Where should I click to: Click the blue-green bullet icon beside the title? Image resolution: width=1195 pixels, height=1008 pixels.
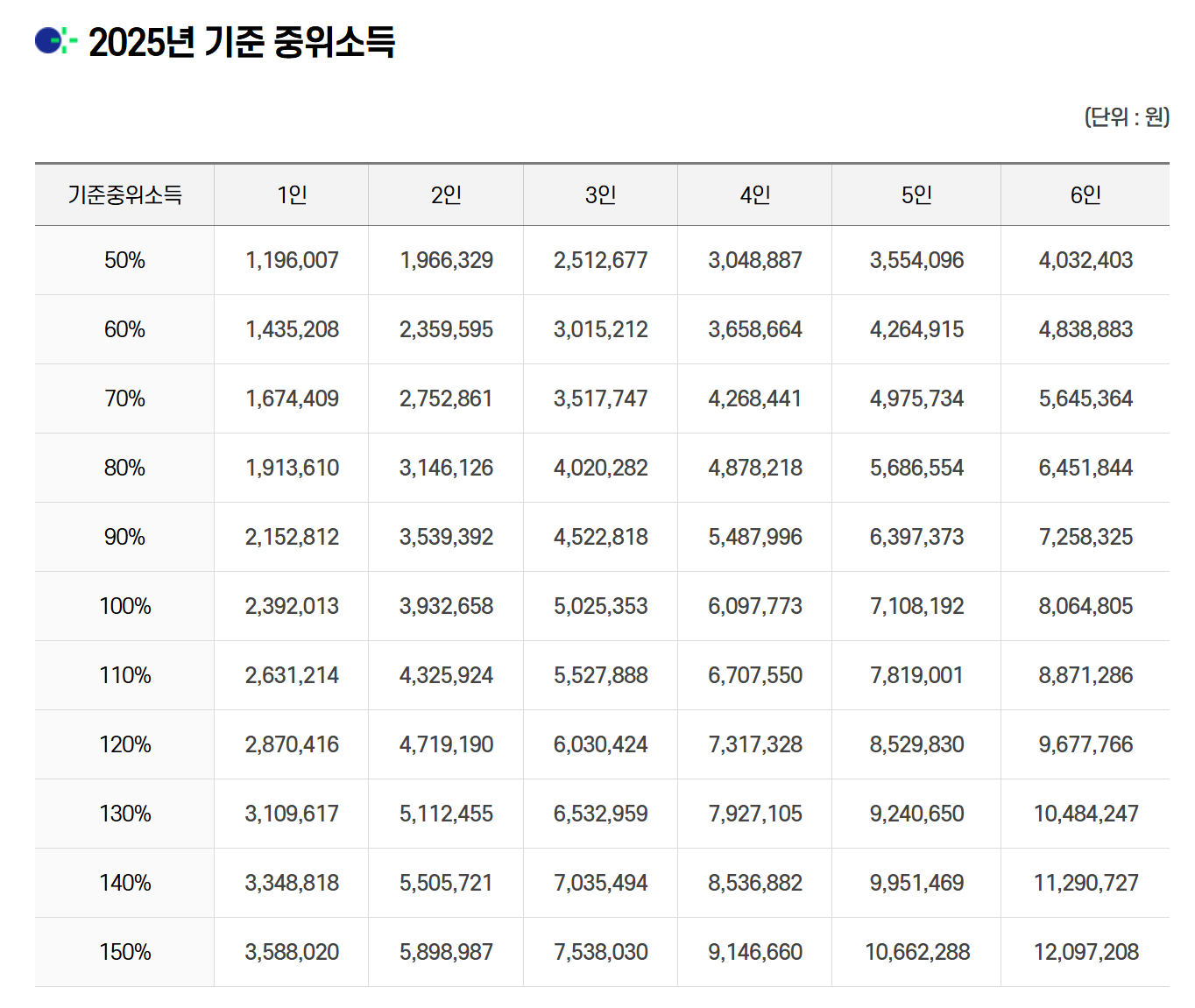(56, 40)
